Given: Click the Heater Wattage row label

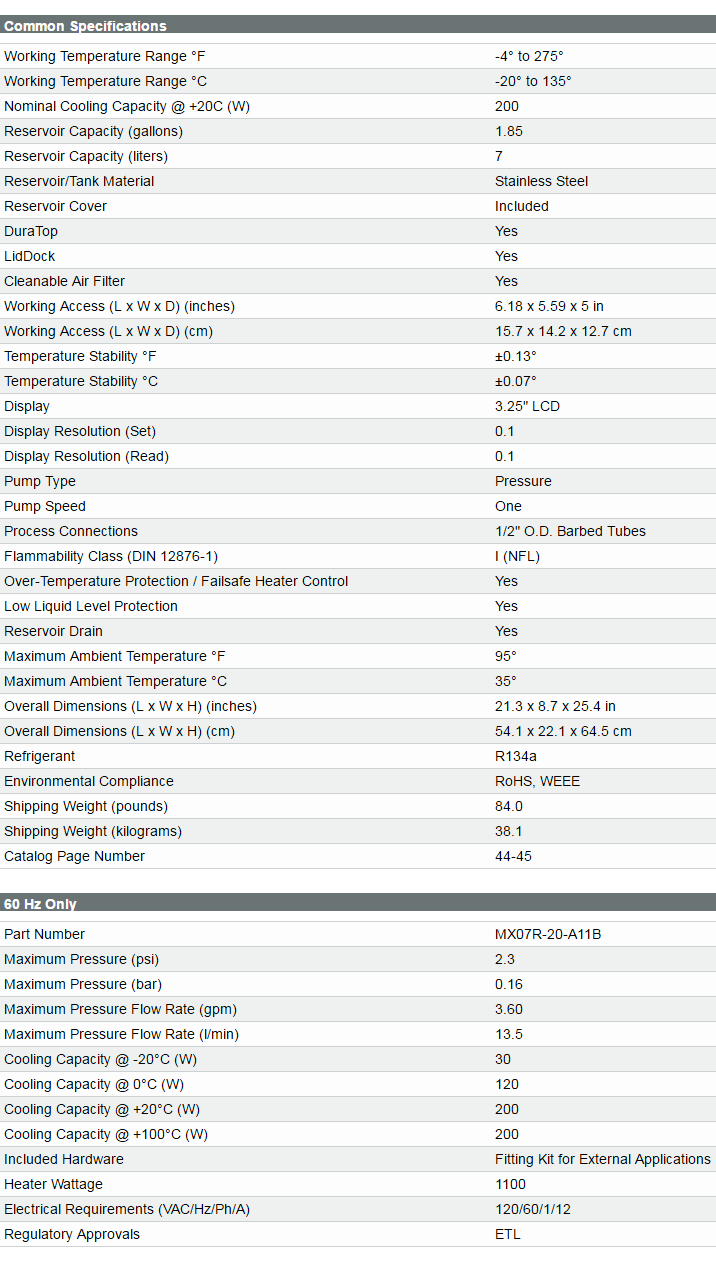Looking at the screenshot, I should [x=53, y=1184].
